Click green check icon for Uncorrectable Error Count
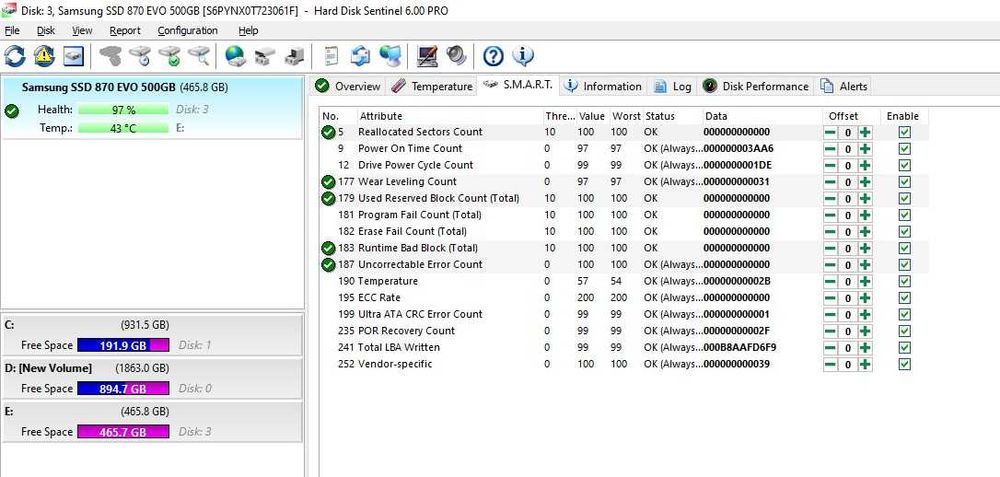Screen dimensions: 1000x477 pyautogui.click(x=328, y=265)
